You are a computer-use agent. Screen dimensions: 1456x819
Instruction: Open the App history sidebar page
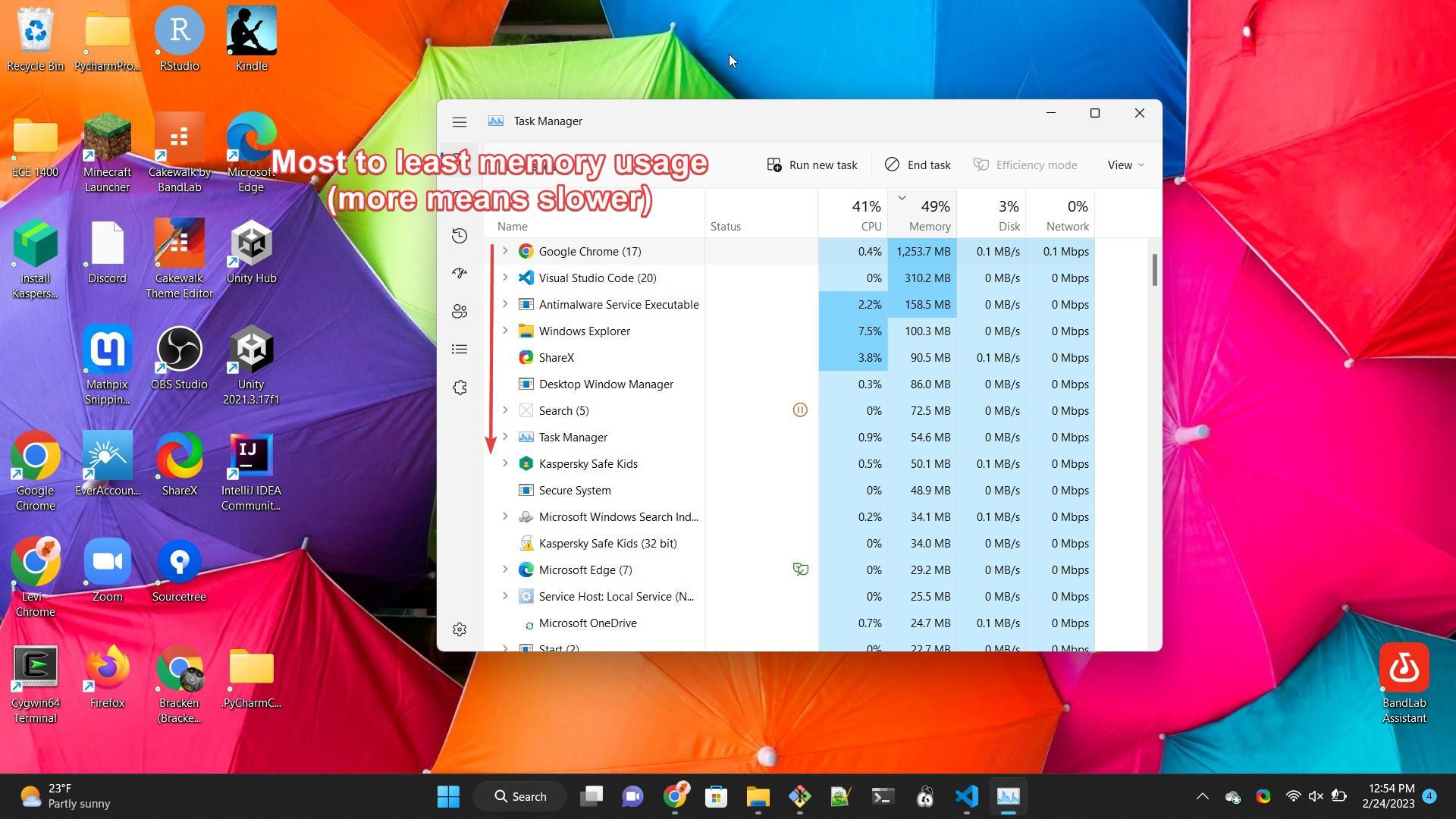pyautogui.click(x=459, y=236)
